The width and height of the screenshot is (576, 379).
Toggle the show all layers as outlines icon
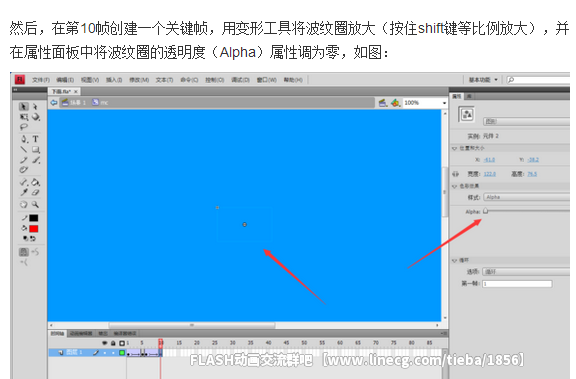click(x=122, y=343)
